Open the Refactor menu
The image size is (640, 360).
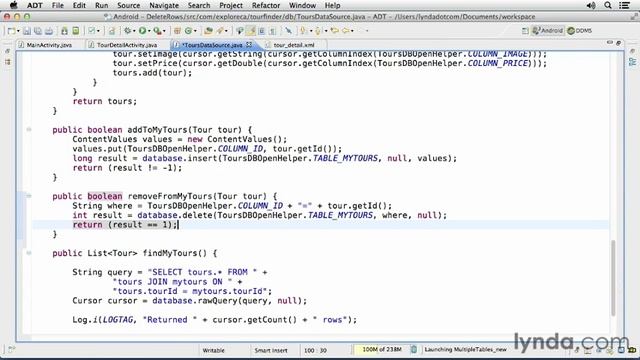(x=266, y=5)
